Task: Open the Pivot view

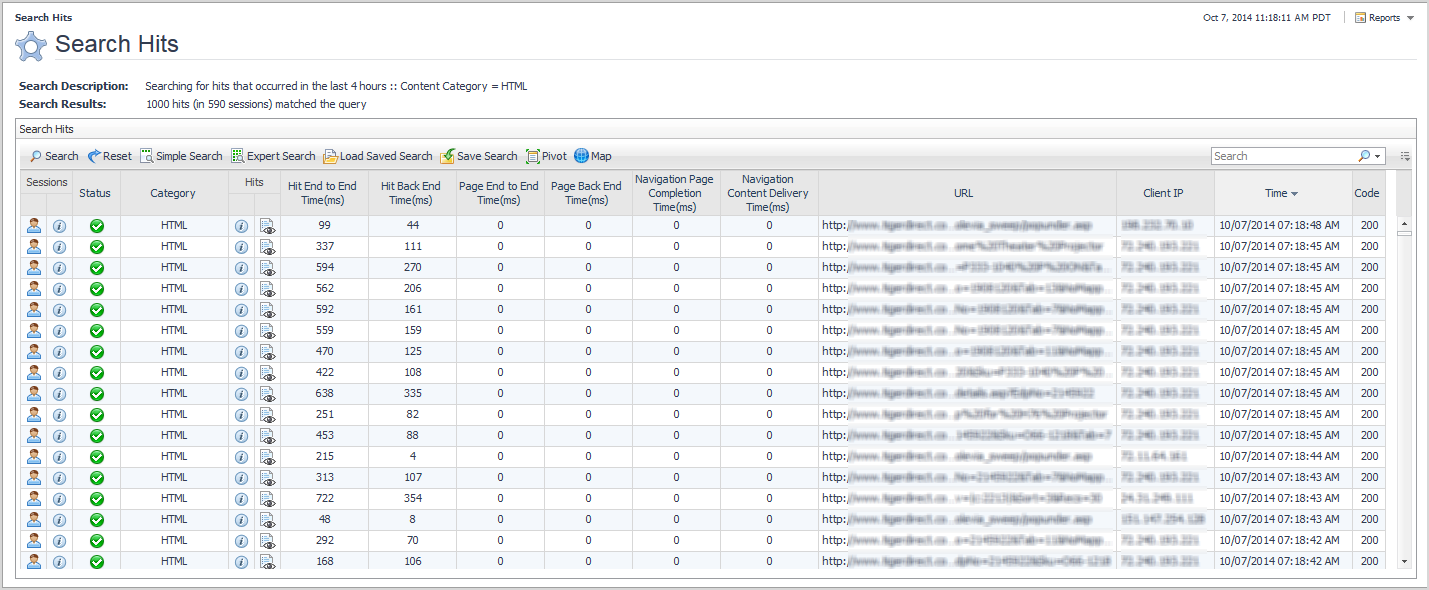Action: pos(546,156)
